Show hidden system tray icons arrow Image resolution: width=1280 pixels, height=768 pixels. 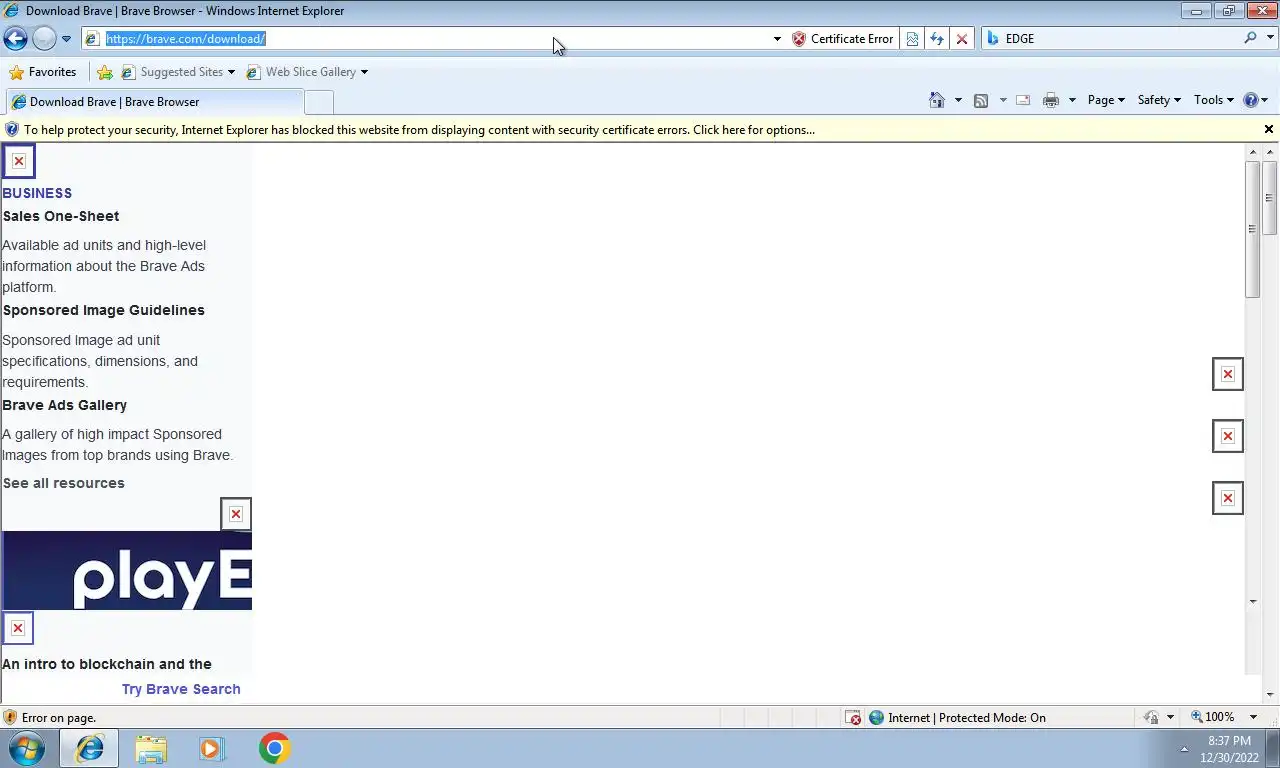pos(1184,749)
